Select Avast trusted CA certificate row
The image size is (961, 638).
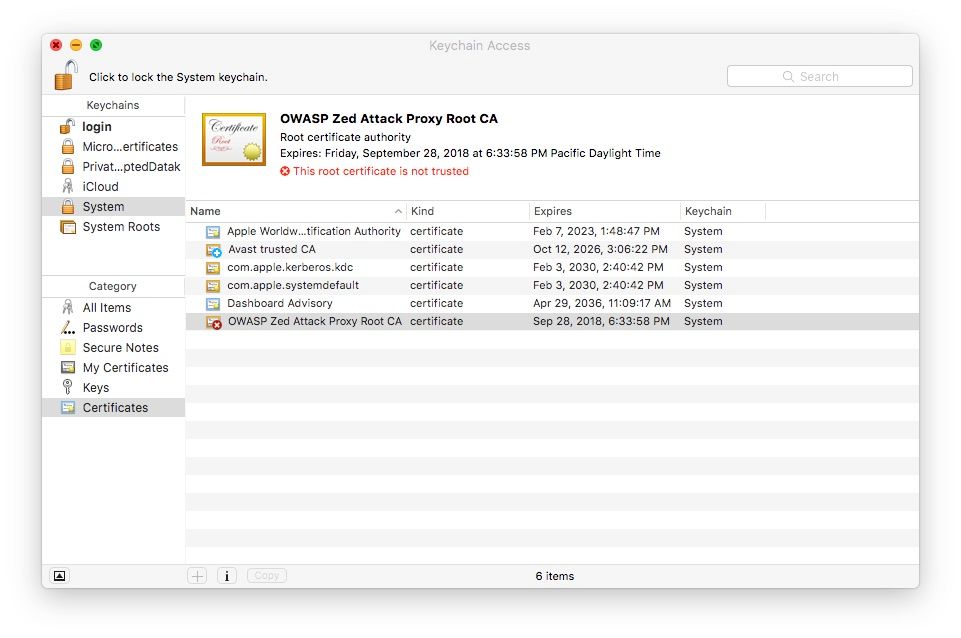(552, 249)
